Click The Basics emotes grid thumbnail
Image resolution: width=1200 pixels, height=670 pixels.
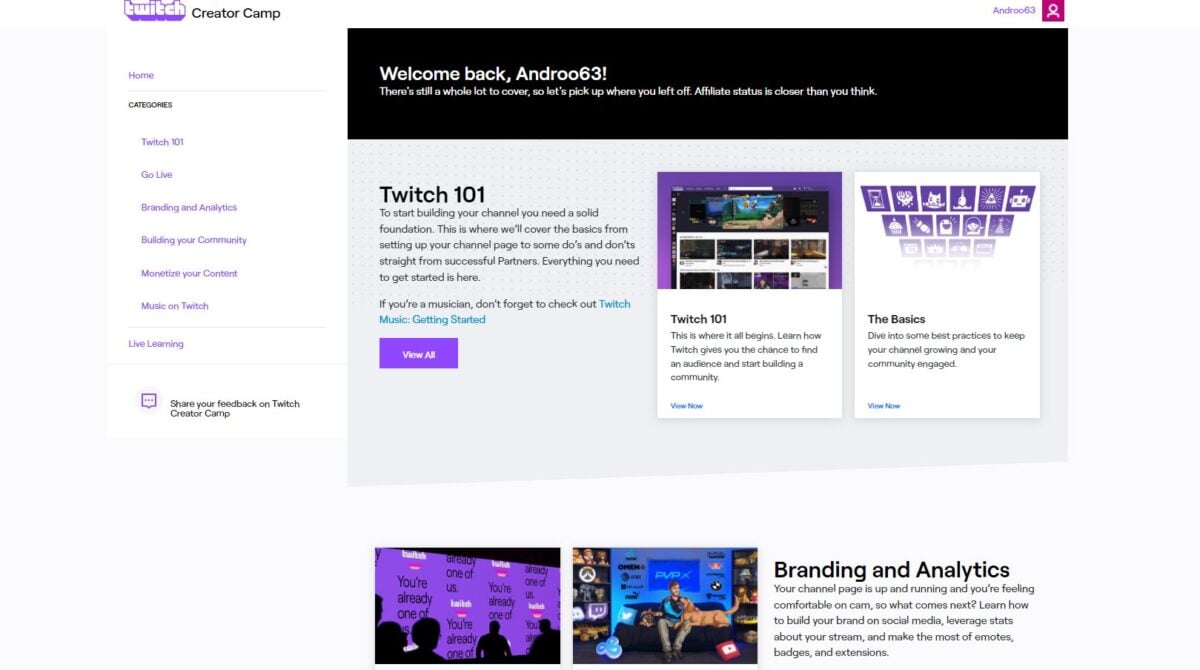(x=946, y=229)
